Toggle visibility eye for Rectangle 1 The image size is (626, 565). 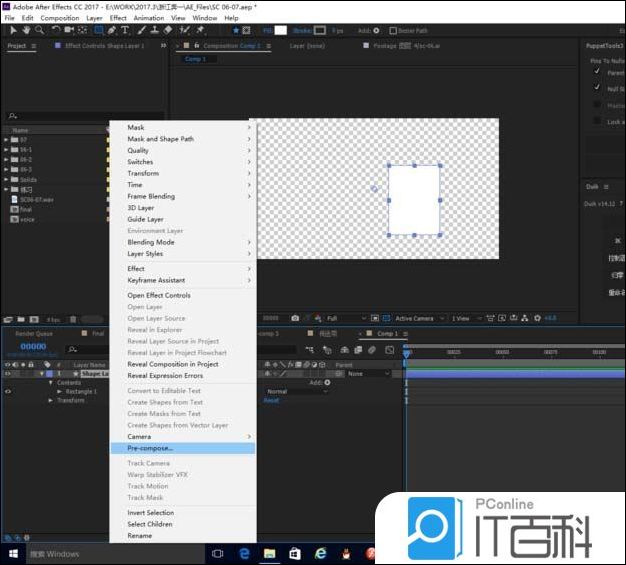(x=8, y=391)
